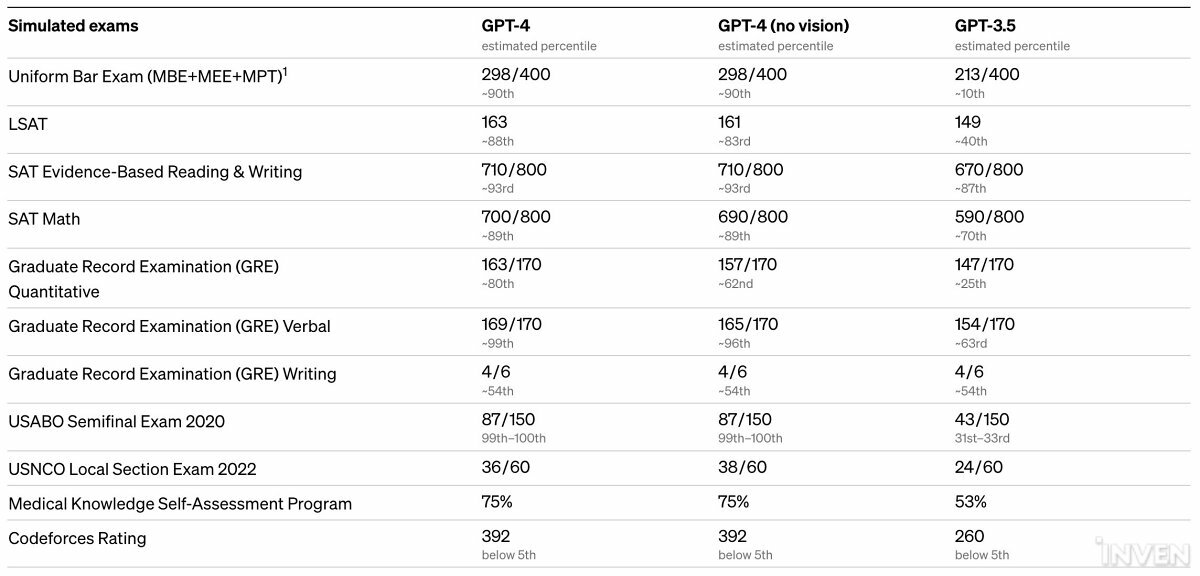Select the USABO Semifinal Exam 2020 label

[x=116, y=421]
